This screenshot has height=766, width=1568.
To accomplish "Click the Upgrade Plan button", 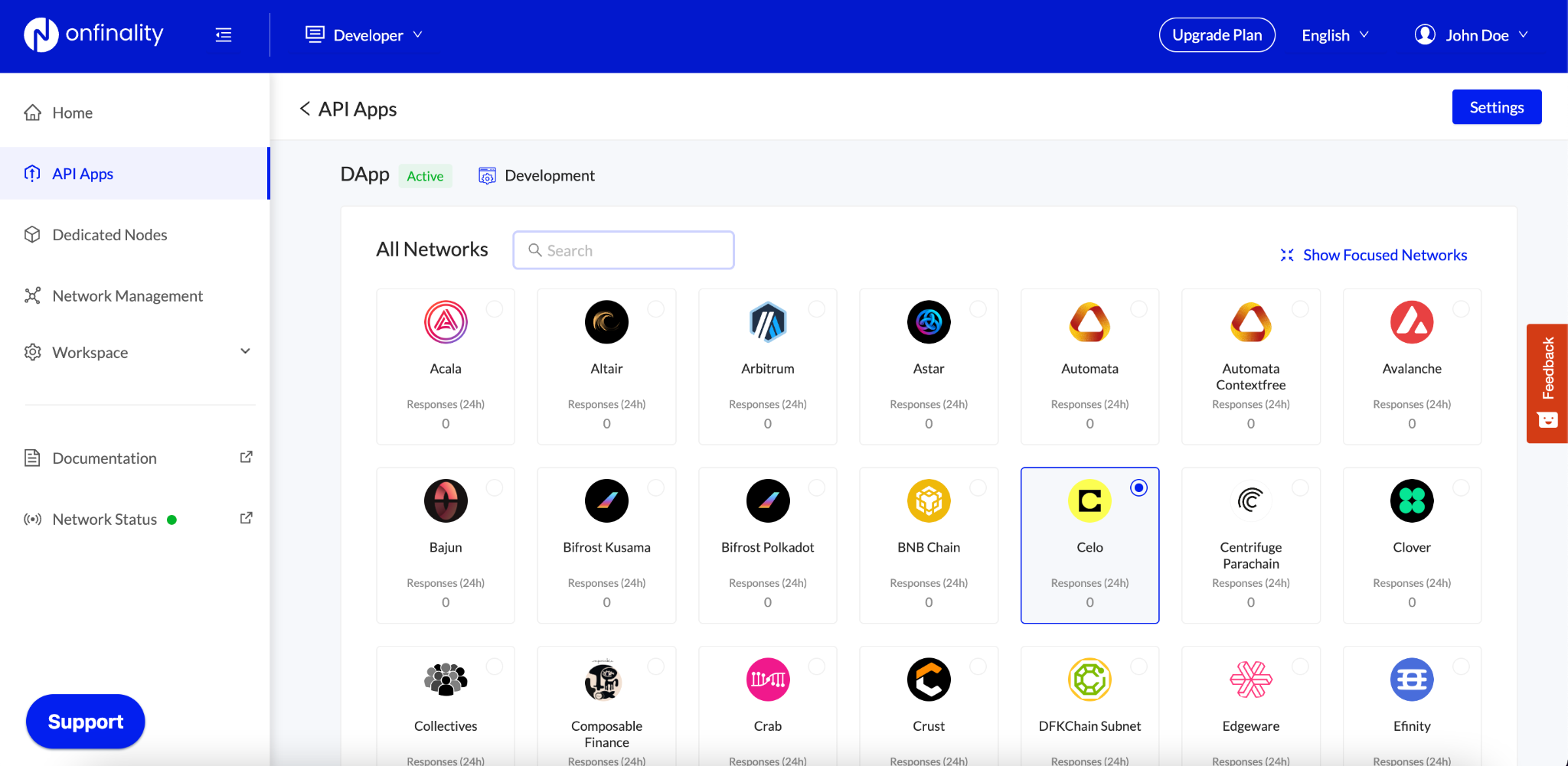I will coord(1217,35).
